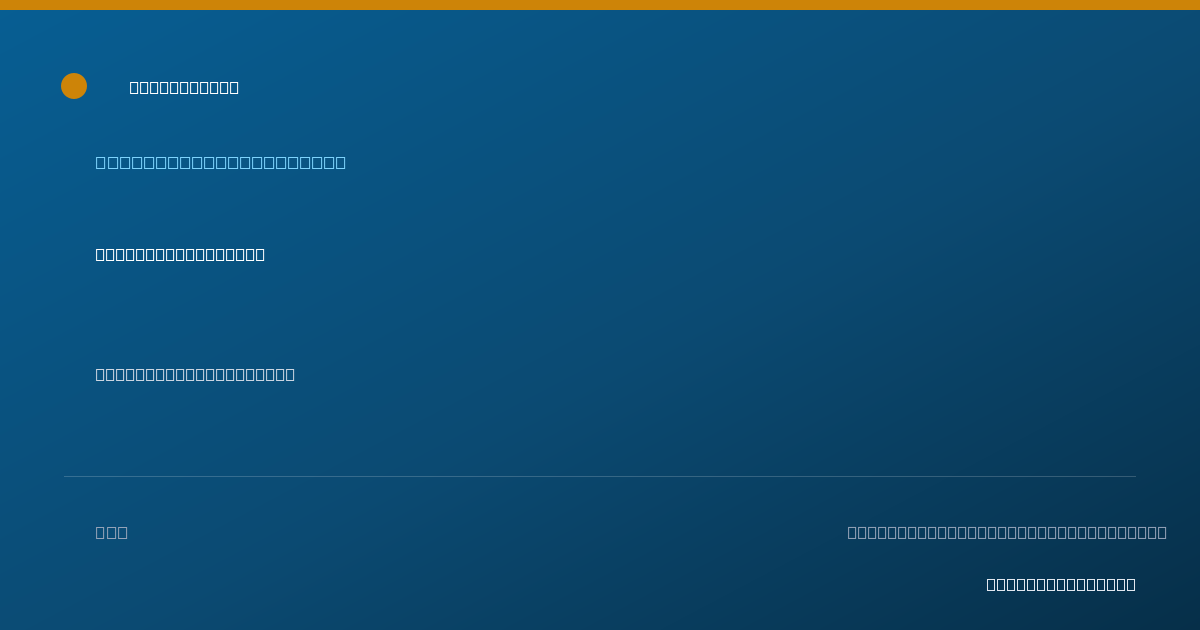Click the light-blue headline text line
The image size is (1200, 630).
[221, 162]
